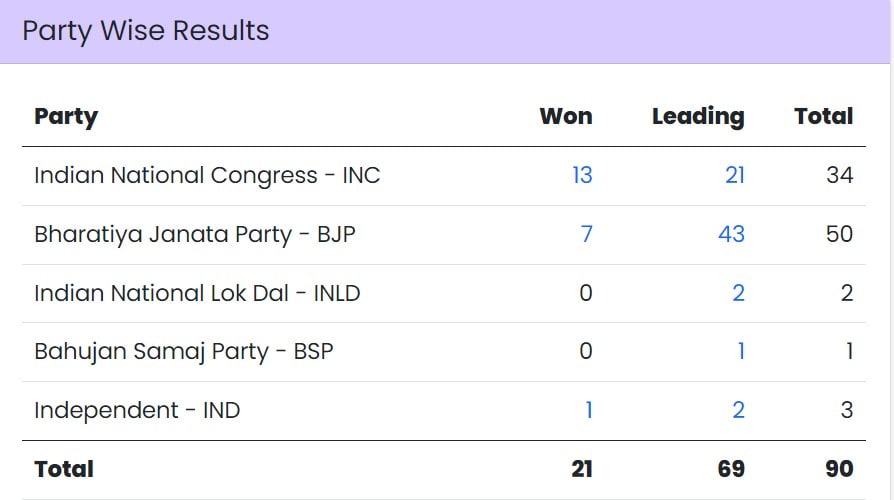Select Bahujan Samaj Party row label
The width and height of the screenshot is (894, 500).
pos(184,351)
